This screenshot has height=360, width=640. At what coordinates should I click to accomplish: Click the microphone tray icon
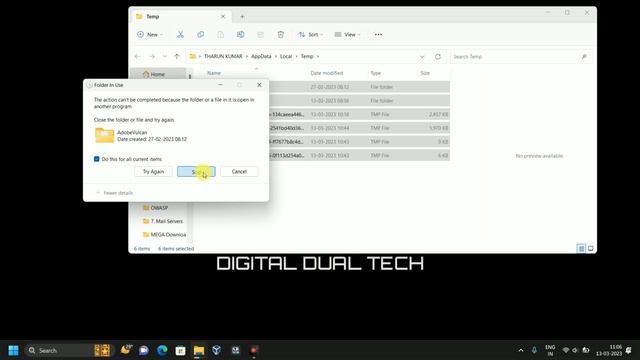534,350
